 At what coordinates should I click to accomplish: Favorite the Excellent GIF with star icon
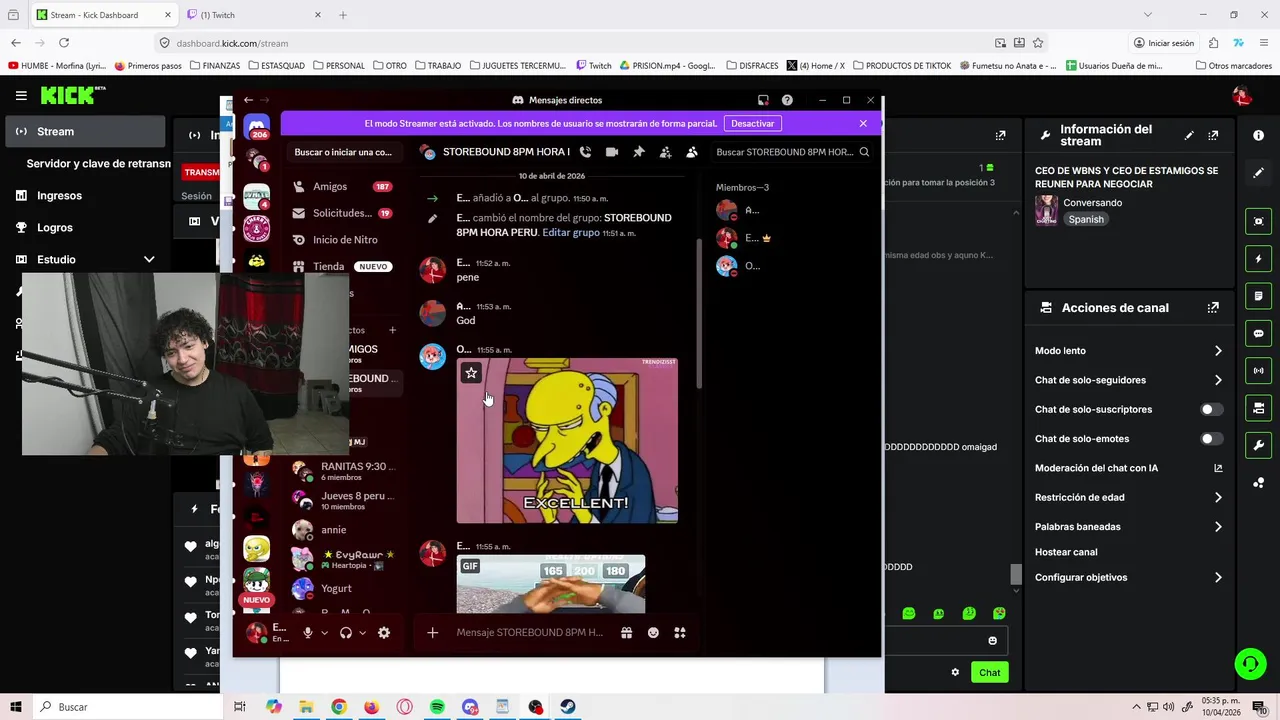click(x=471, y=373)
